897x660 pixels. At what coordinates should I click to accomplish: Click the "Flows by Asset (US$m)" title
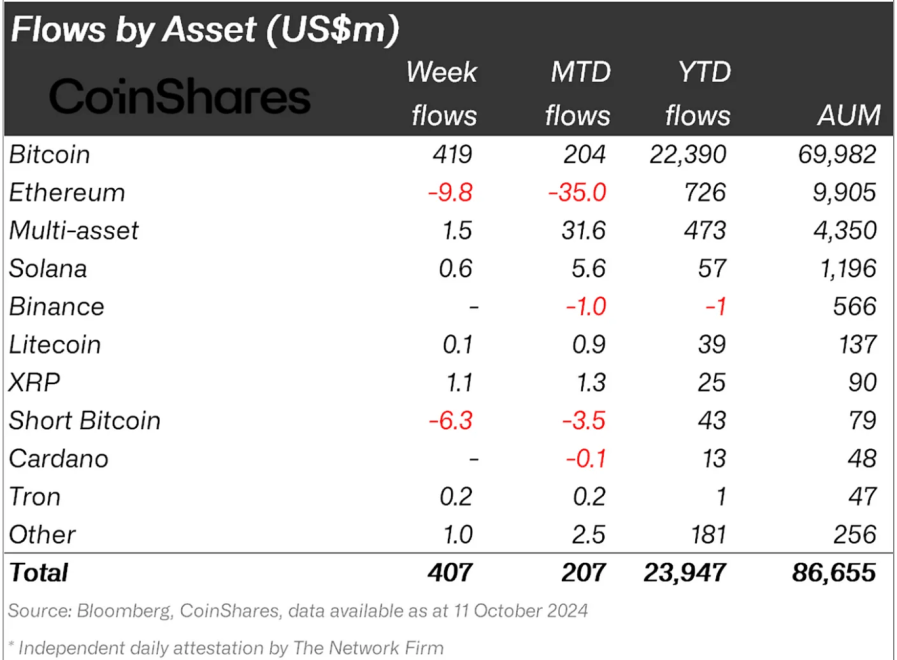click(205, 29)
